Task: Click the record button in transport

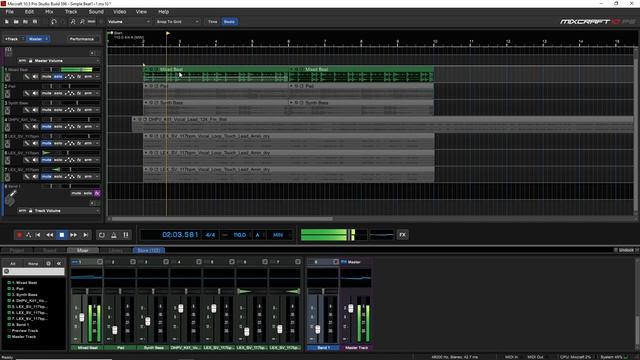Action: pyautogui.click(x=19, y=235)
